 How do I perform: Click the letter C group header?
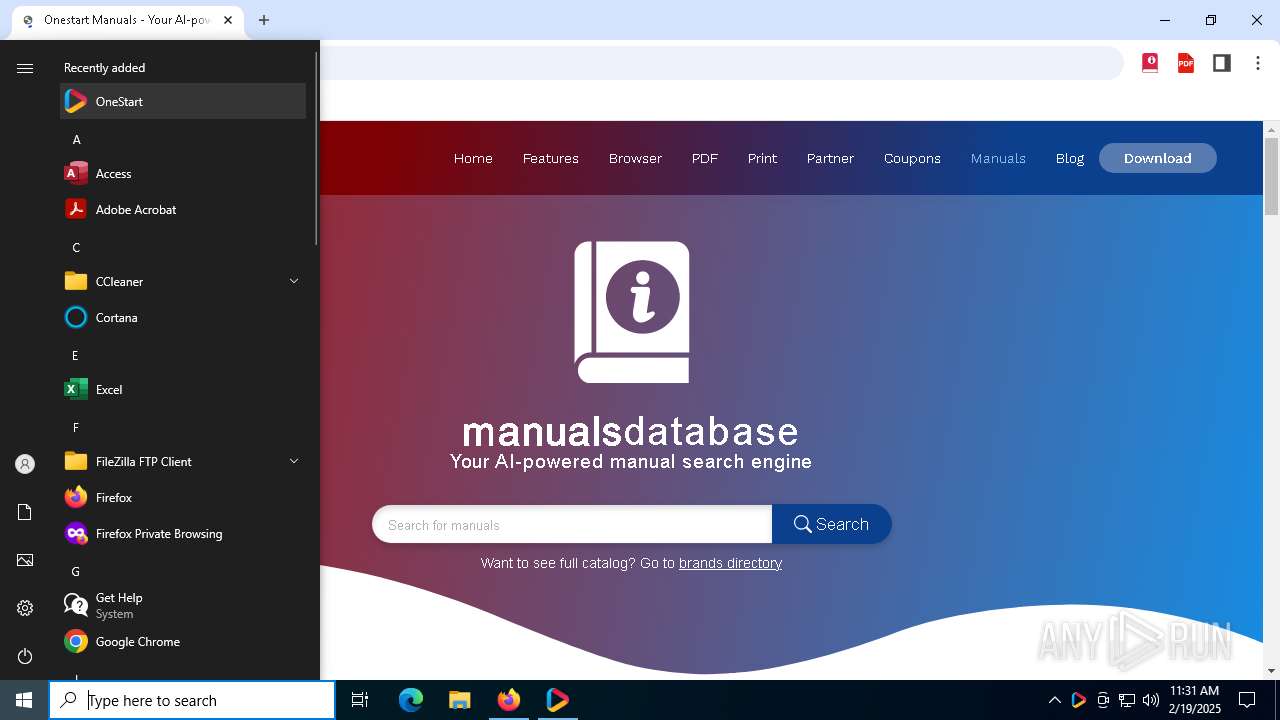coord(76,247)
